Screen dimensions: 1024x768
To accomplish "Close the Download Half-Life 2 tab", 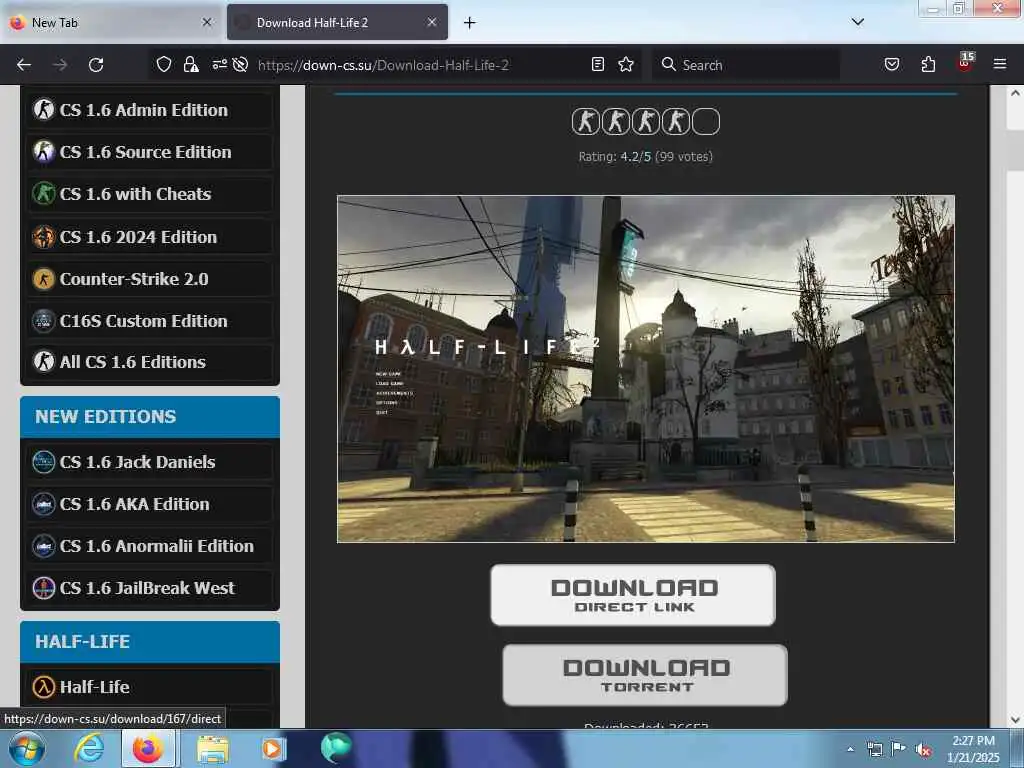I will (x=432, y=22).
